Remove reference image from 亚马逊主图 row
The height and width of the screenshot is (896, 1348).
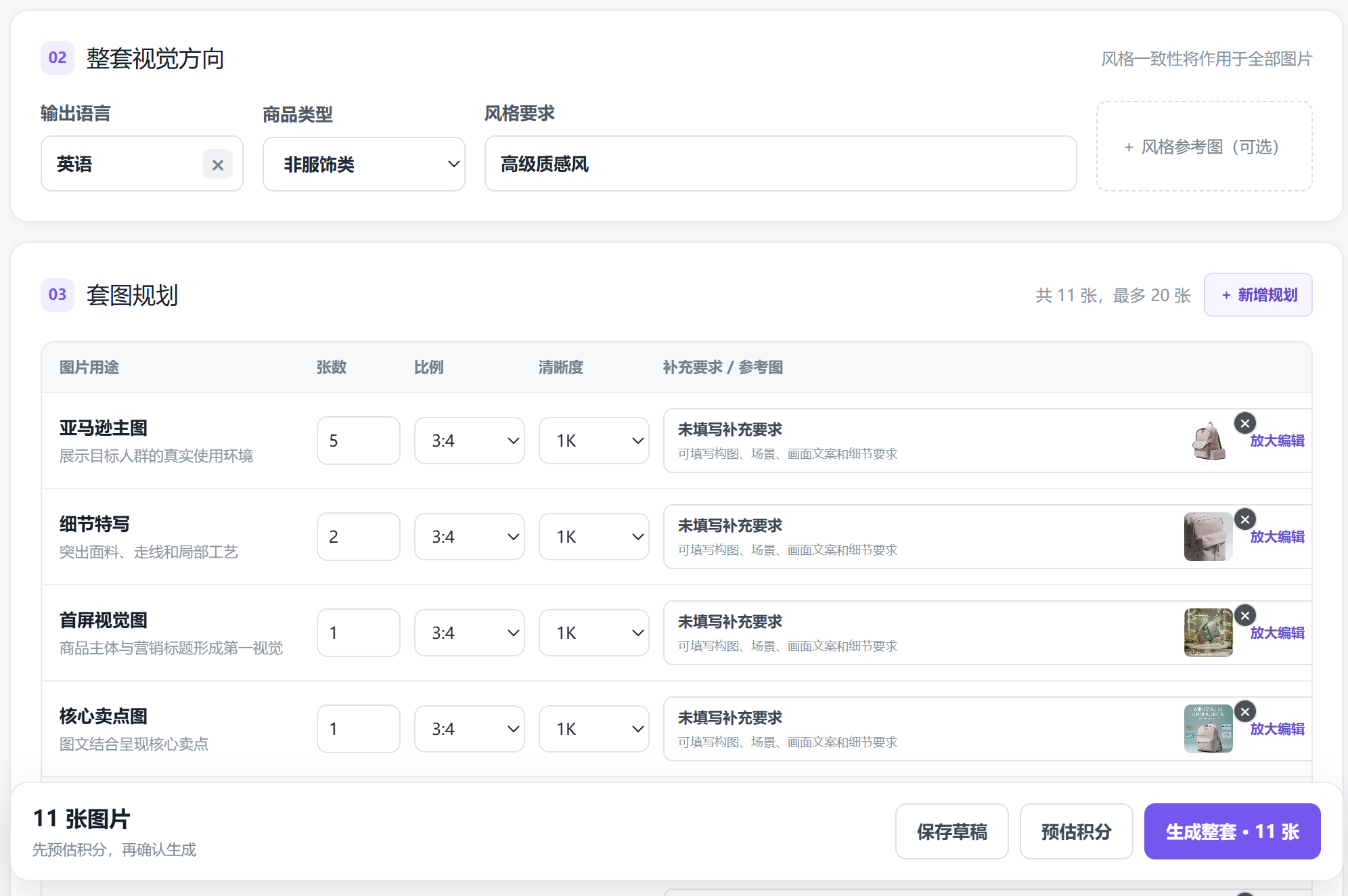point(1245,424)
